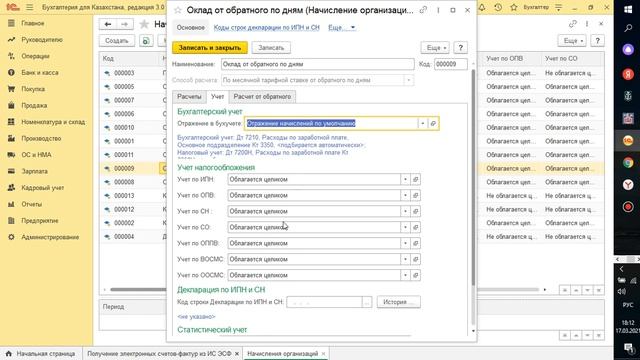Image resolution: width=640 pixels, height=360 pixels.
Task: Click the list horizontal scrollbar
Action: 324,290
